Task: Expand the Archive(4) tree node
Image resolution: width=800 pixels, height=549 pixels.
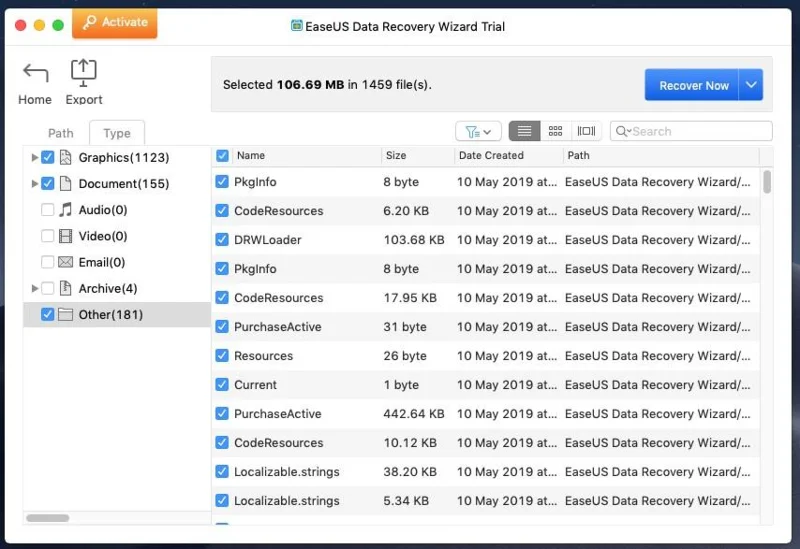Action: pos(35,288)
